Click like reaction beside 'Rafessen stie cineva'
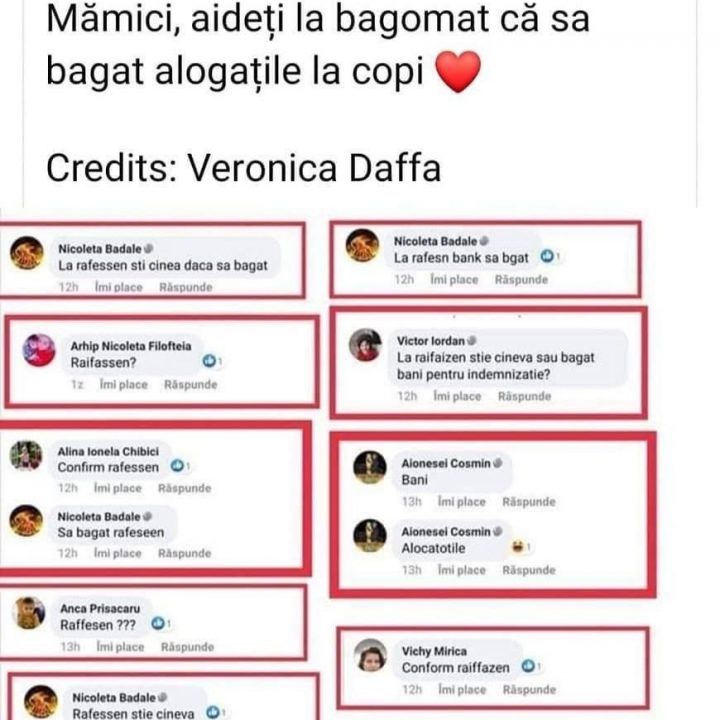The height and width of the screenshot is (720, 720). (x=212, y=713)
